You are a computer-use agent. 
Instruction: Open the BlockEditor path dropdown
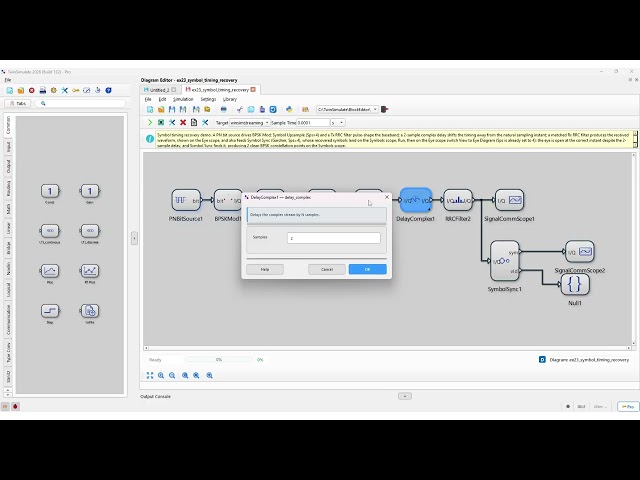[347, 109]
